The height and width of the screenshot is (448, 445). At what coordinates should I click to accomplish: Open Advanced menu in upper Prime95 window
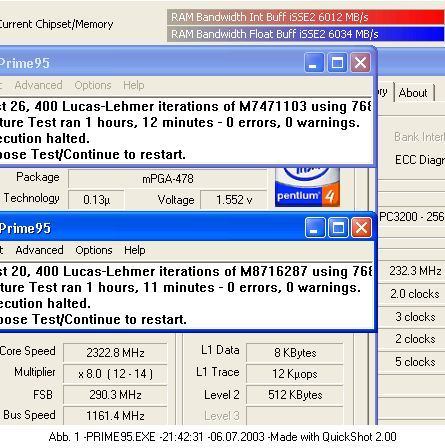(38, 85)
